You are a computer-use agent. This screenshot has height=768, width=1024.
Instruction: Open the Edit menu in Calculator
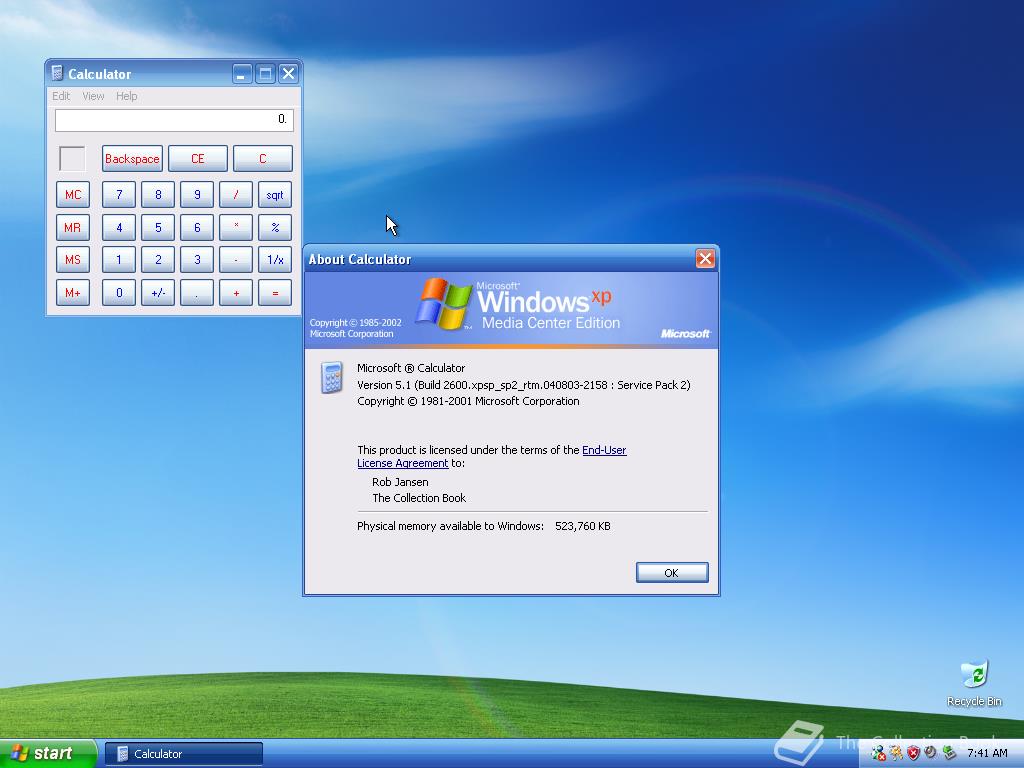pyautogui.click(x=61, y=96)
